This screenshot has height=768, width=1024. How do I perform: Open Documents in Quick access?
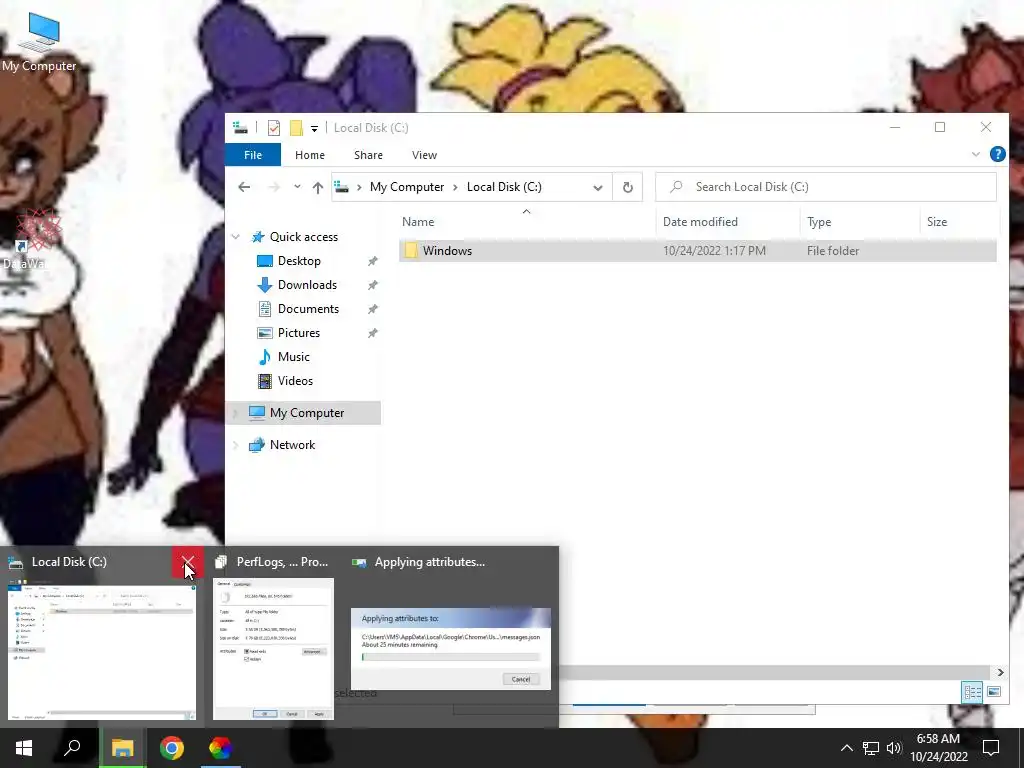308,309
